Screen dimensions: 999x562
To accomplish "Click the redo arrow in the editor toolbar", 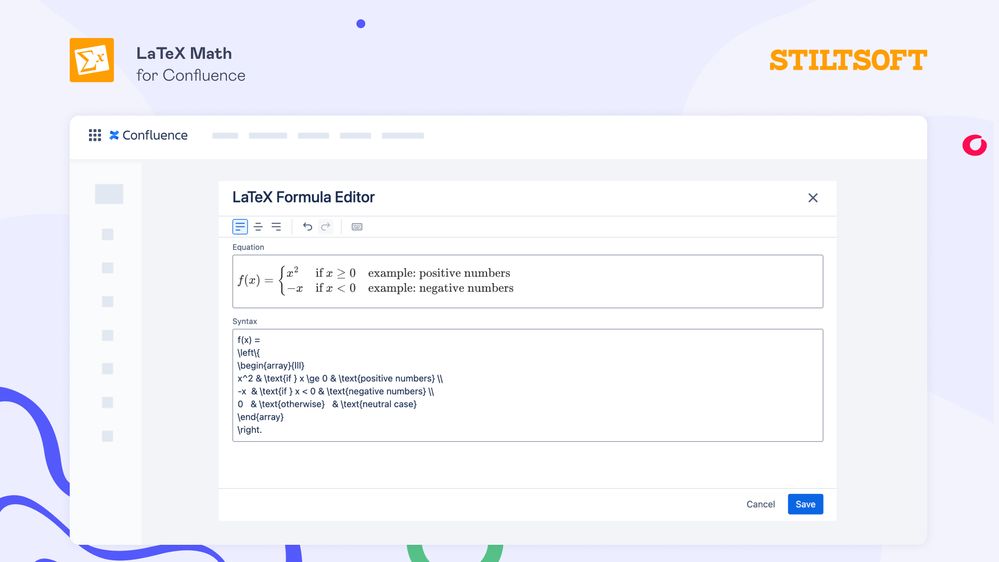I will (325, 227).
